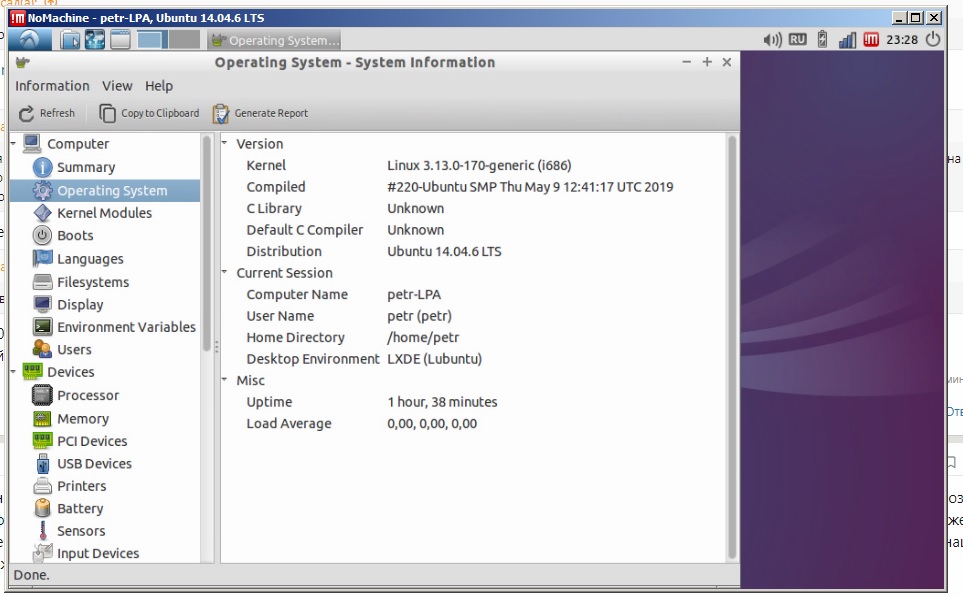Open the Help menu
The width and height of the screenshot is (963, 597).
coord(159,86)
